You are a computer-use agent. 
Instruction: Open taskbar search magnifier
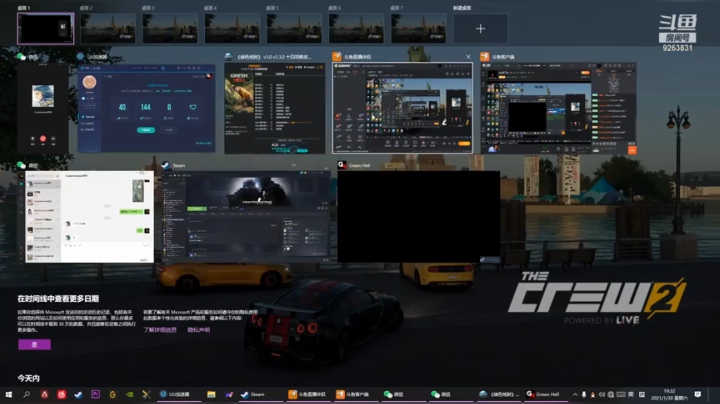[x=26, y=394]
